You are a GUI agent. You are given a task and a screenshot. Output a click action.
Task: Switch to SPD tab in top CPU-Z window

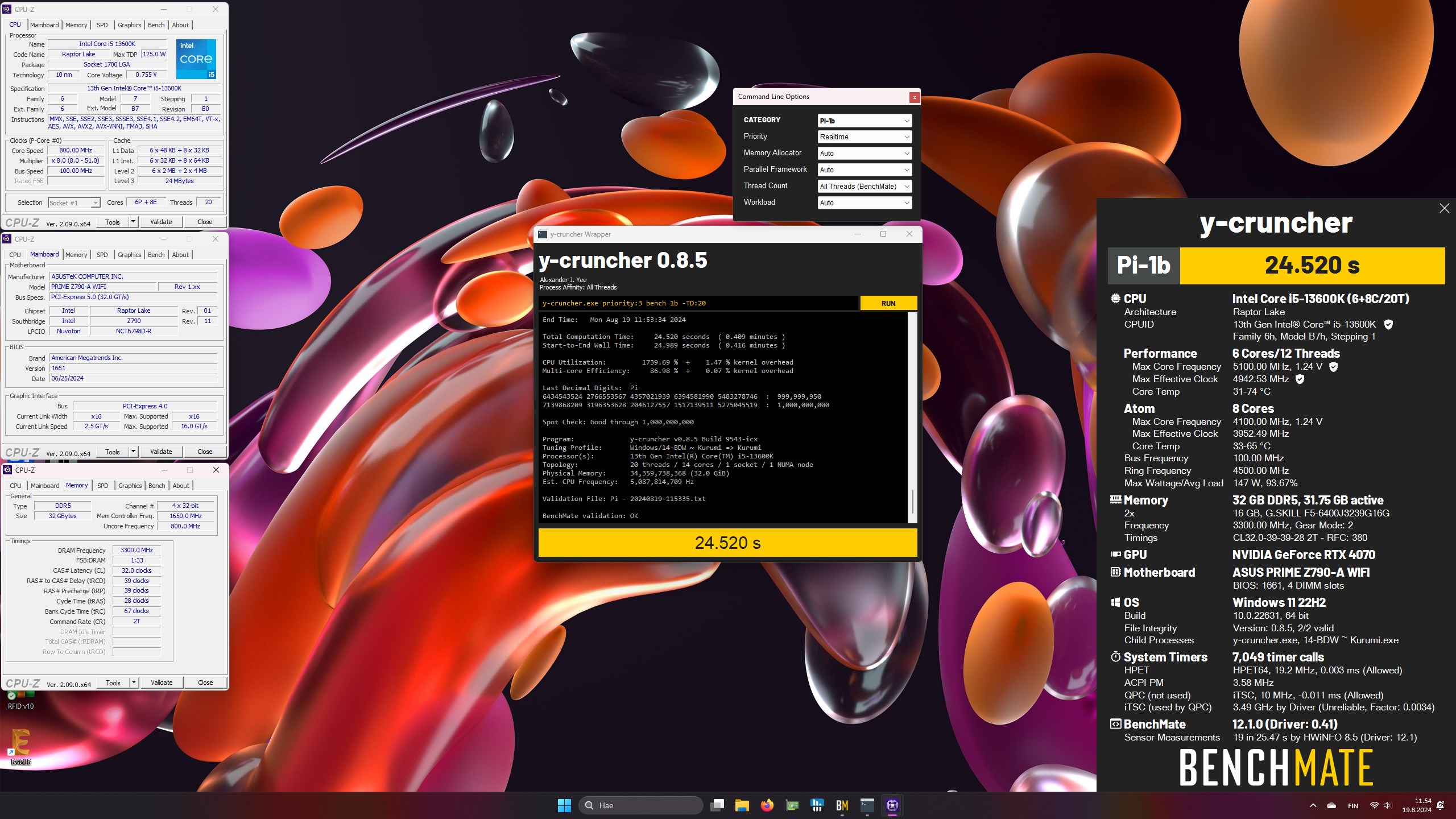102,25
